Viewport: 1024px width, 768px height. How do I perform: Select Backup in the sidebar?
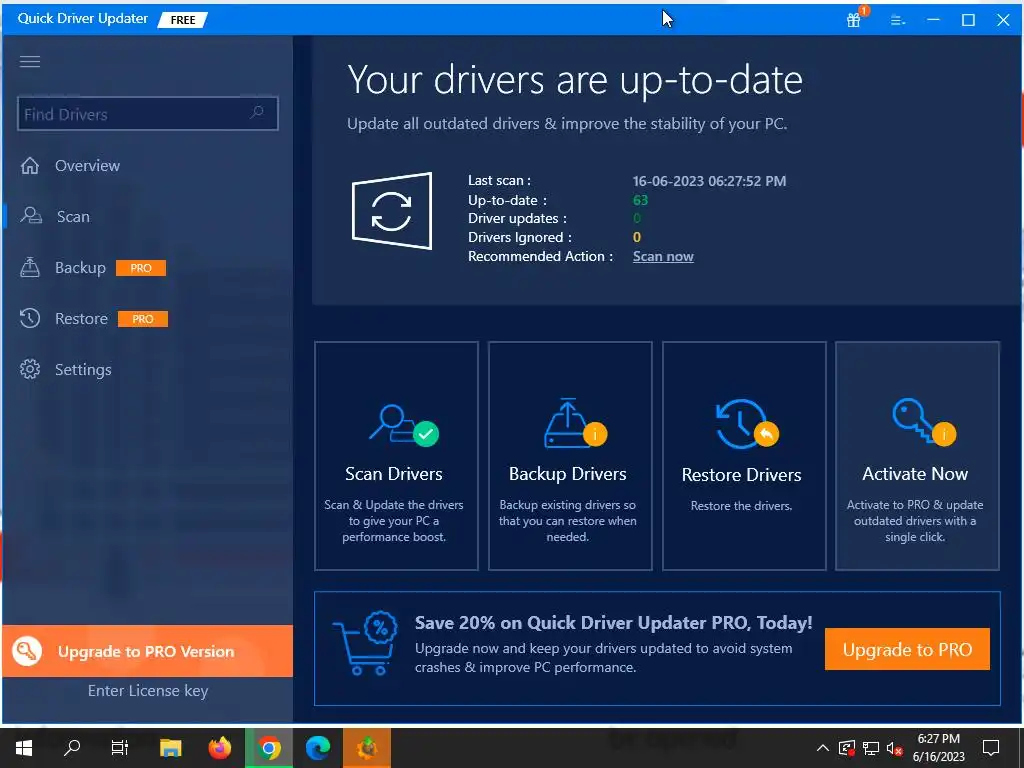(x=80, y=267)
